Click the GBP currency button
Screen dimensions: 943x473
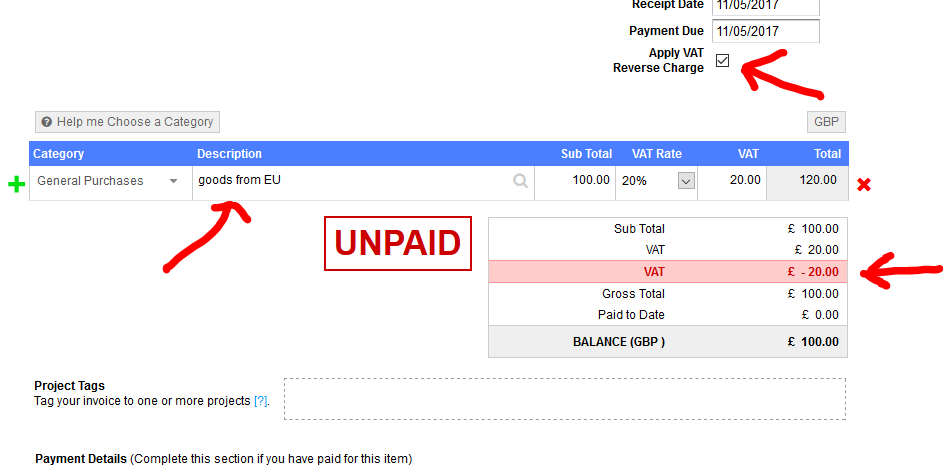pyautogui.click(x=826, y=122)
